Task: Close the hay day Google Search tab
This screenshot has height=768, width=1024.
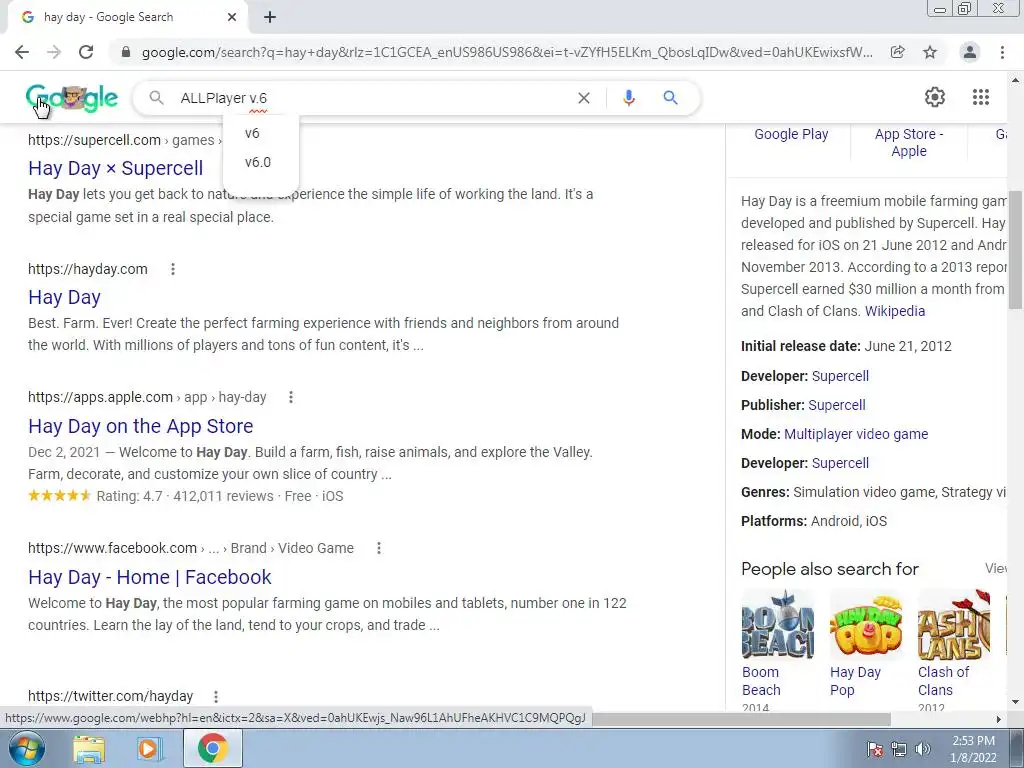Action: pyautogui.click(x=232, y=17)
